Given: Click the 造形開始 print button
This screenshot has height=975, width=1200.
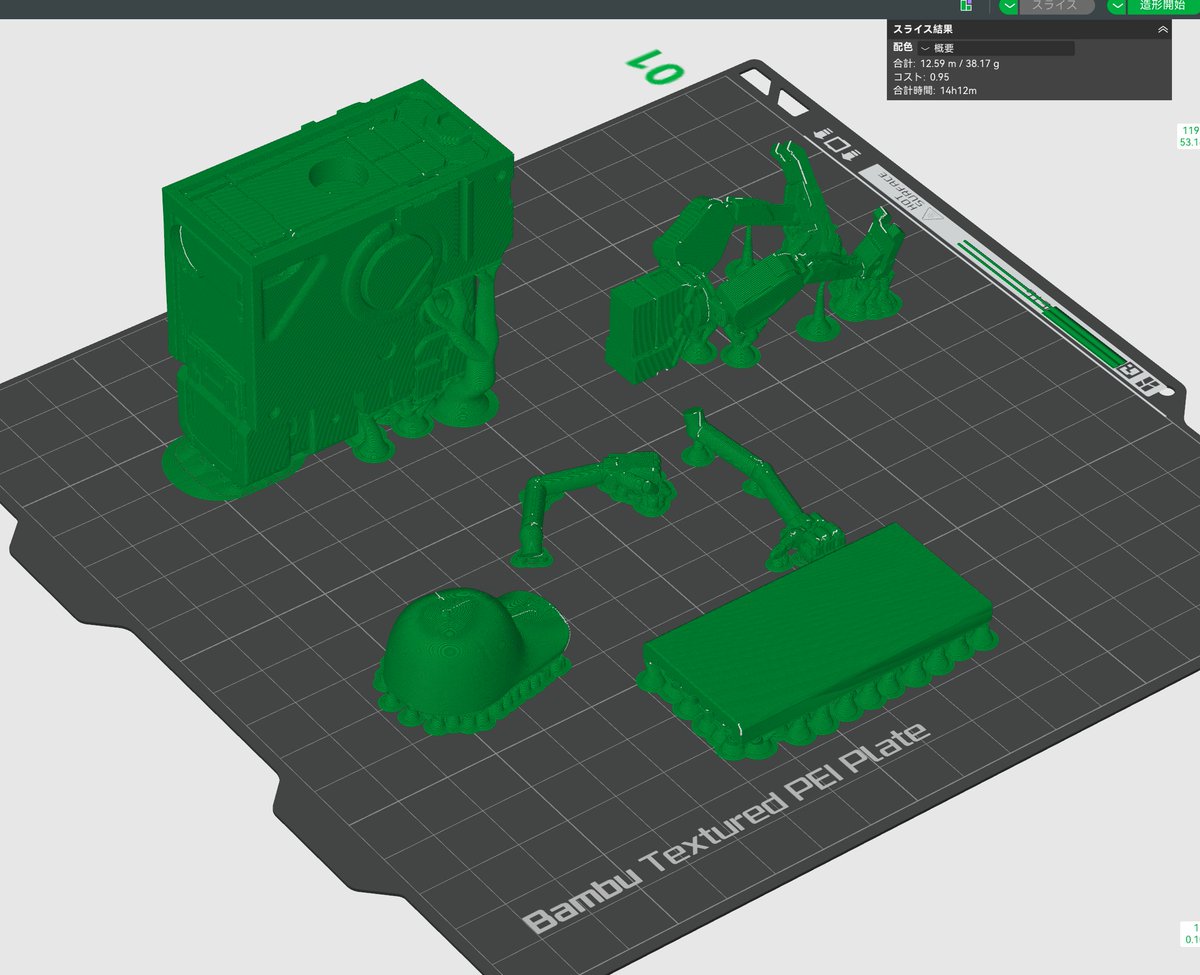Looking at the screenshot, I should pos(1163,6).
